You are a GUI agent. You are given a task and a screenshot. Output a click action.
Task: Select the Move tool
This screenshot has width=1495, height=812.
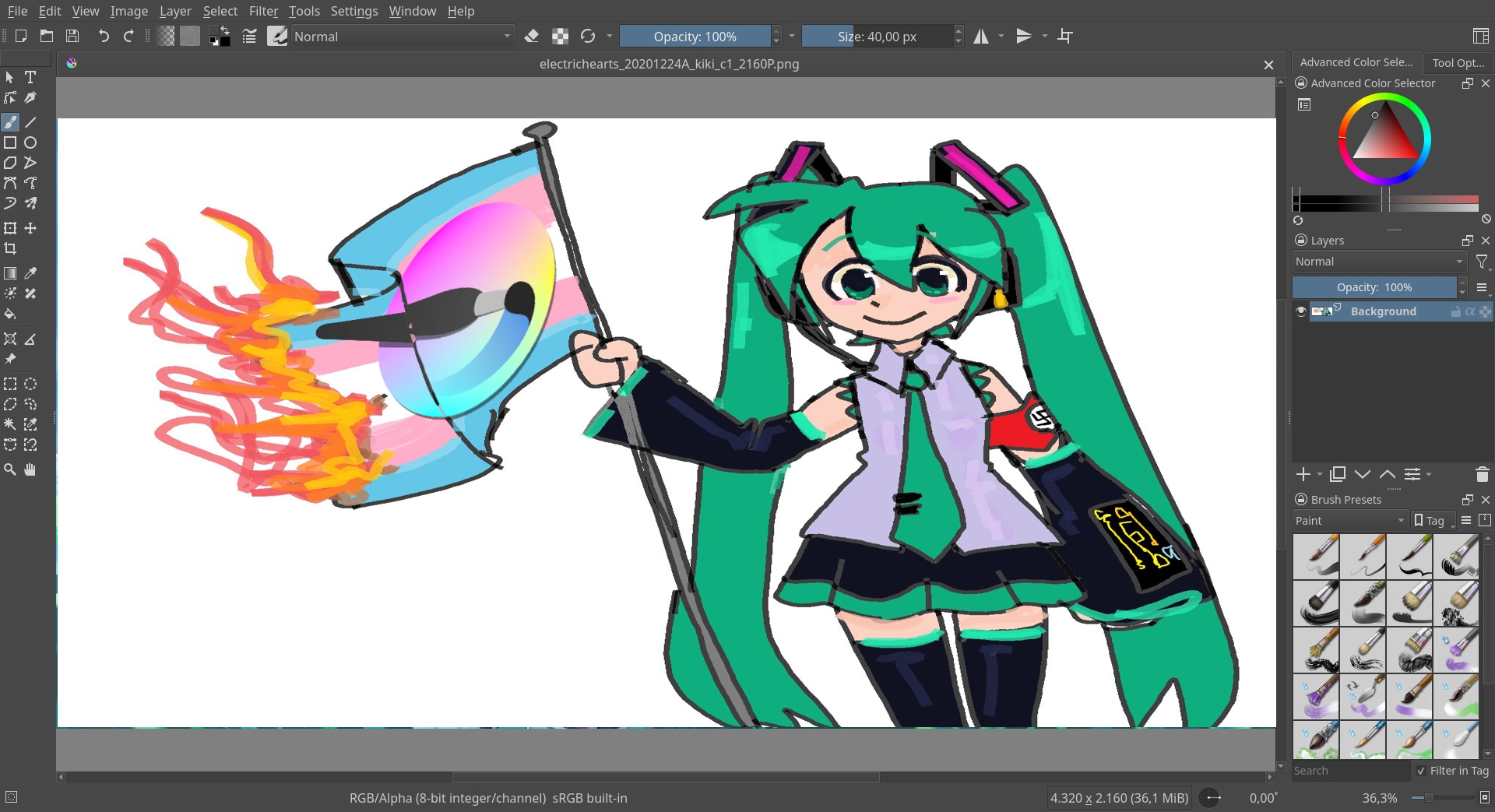pos(30,228)
